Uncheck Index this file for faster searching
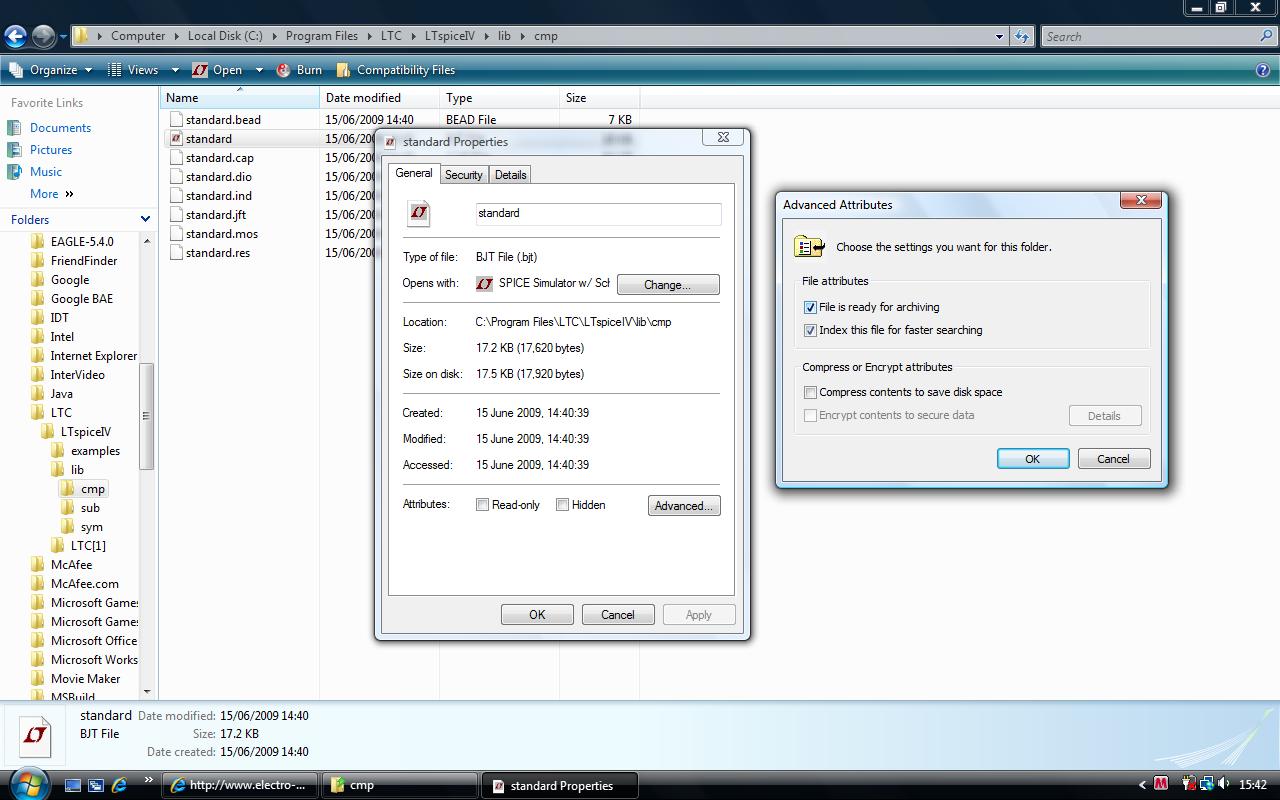This screenshot has width=1280, height=800. [x=810, y=331]
